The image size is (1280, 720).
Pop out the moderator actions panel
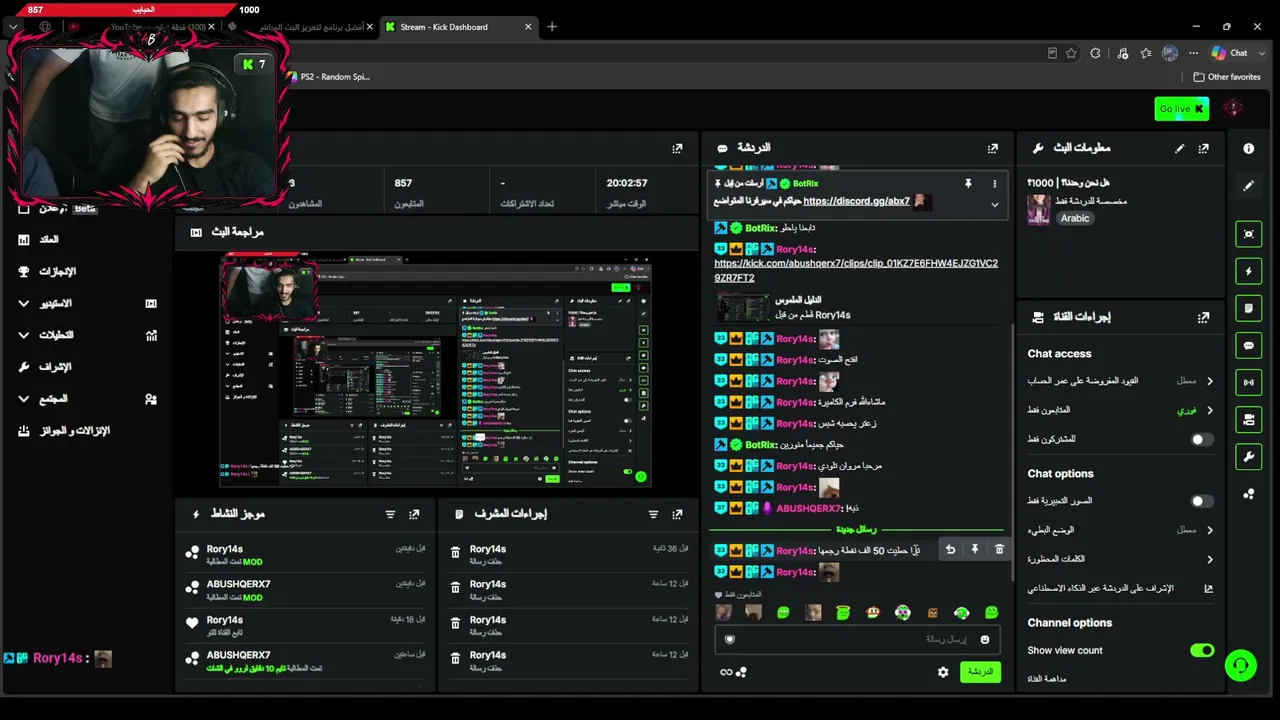coord(677,514)
